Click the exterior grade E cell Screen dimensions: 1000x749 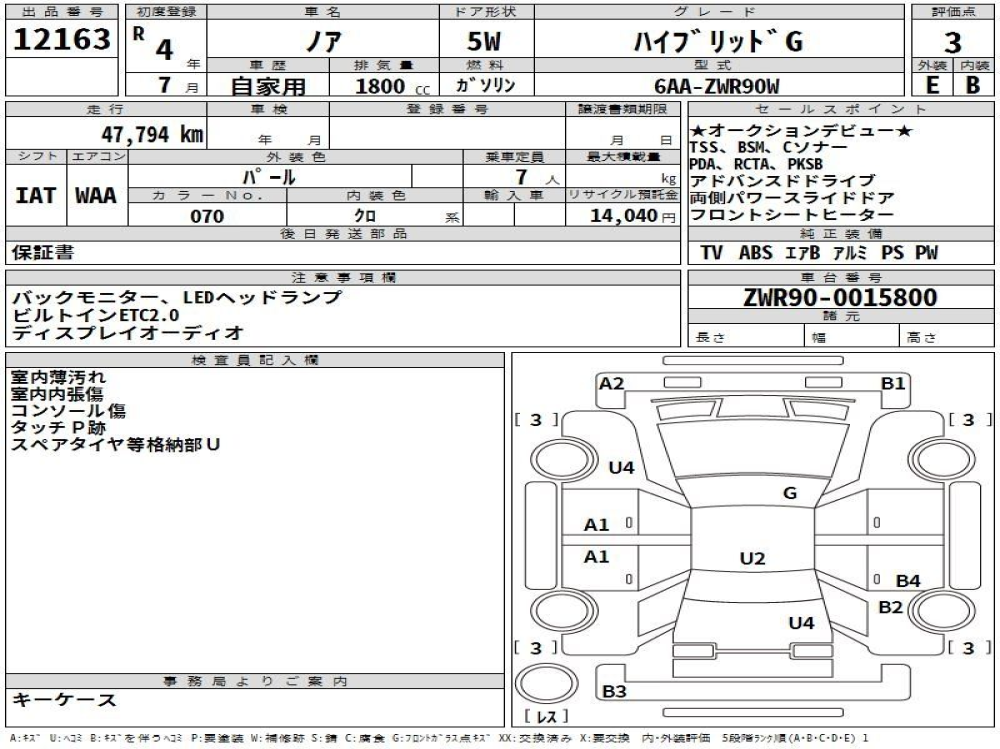(931, 85)
